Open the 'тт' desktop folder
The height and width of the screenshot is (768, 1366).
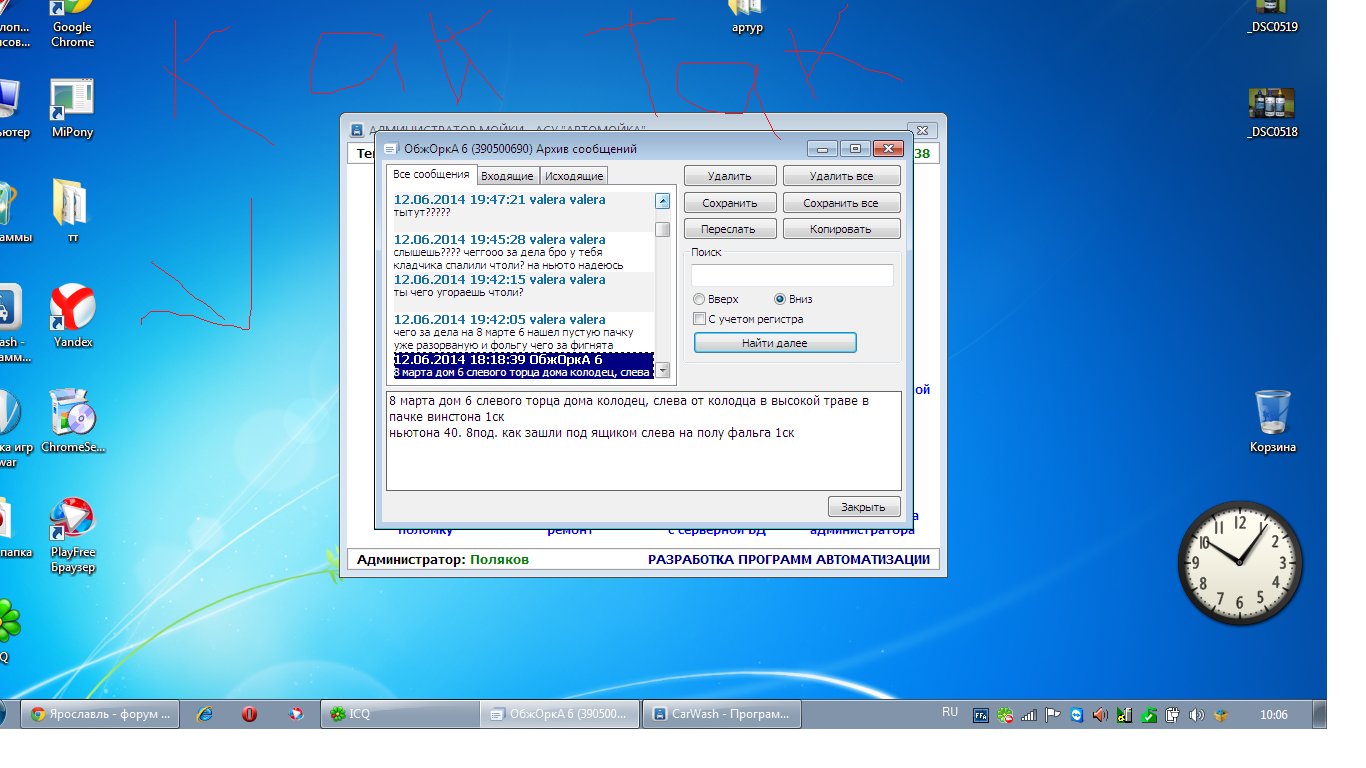[x=72, y=211]
